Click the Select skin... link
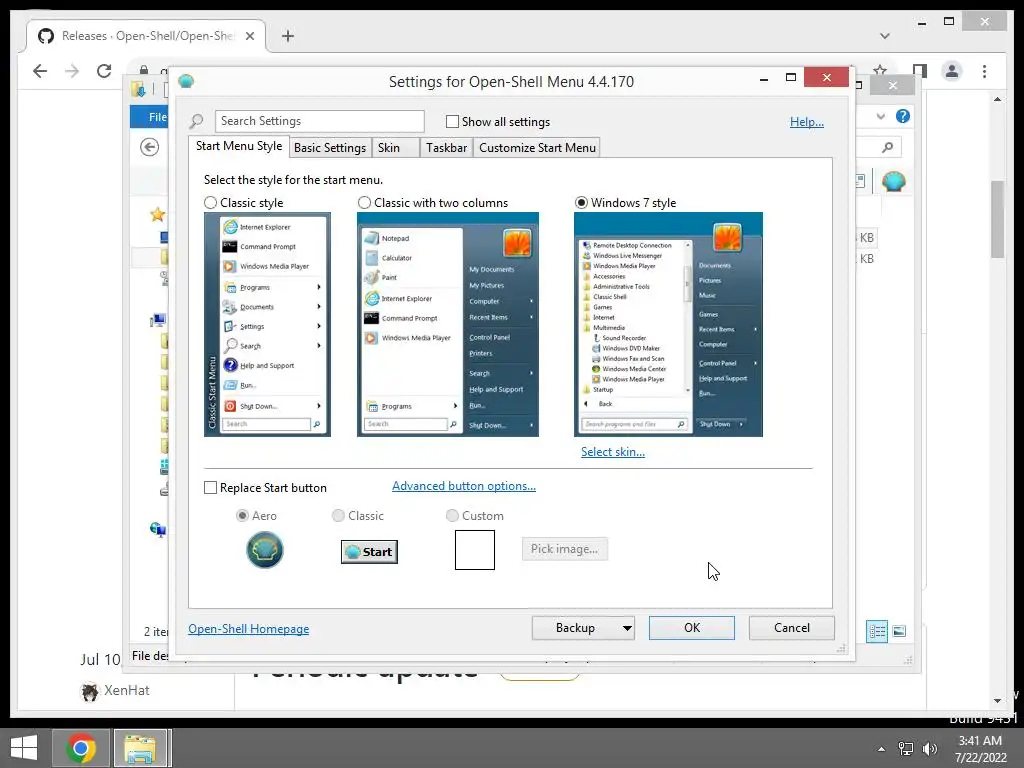Screen dimensions: 1024x768 coord(613,452)
